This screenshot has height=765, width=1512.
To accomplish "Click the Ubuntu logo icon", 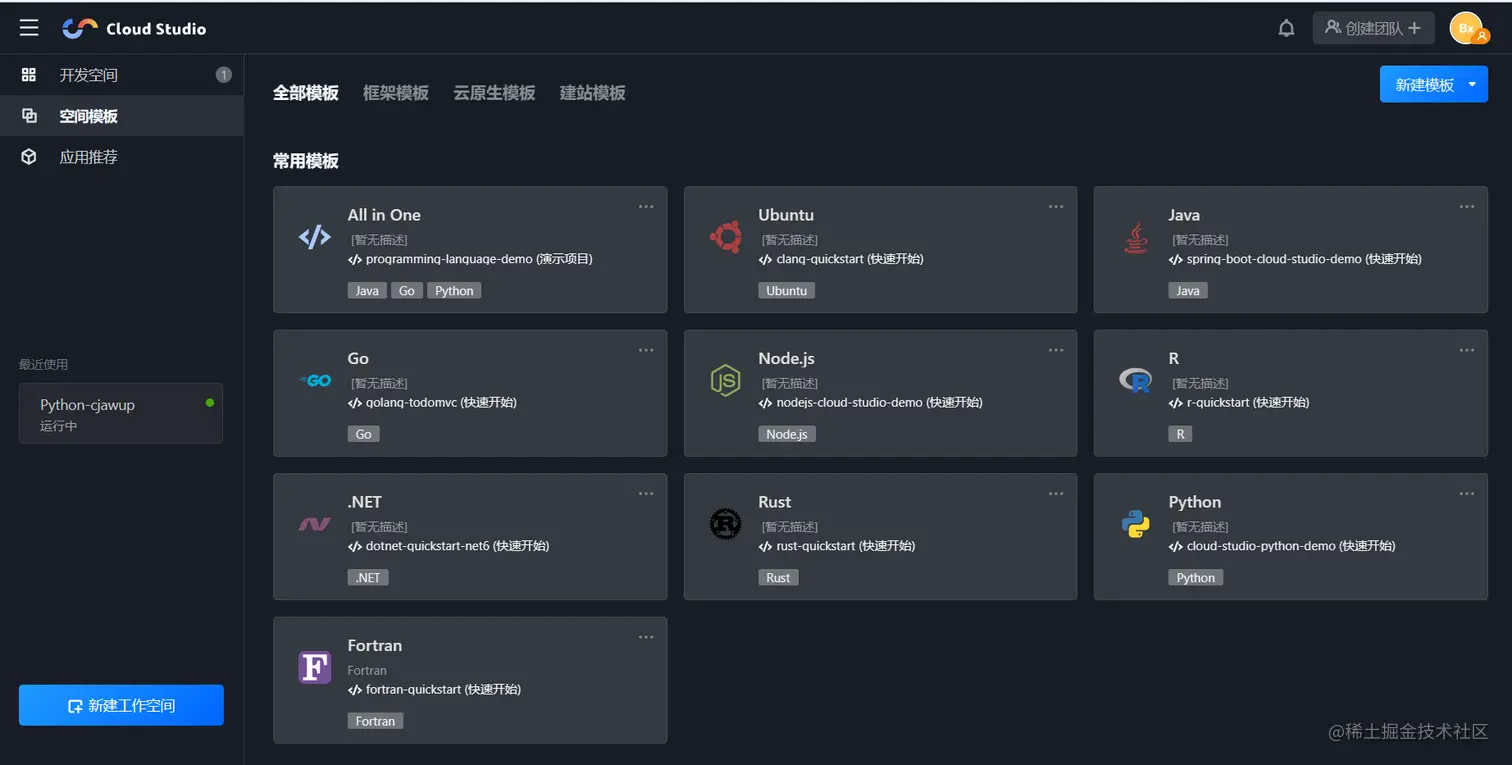I will click(725, 237).
